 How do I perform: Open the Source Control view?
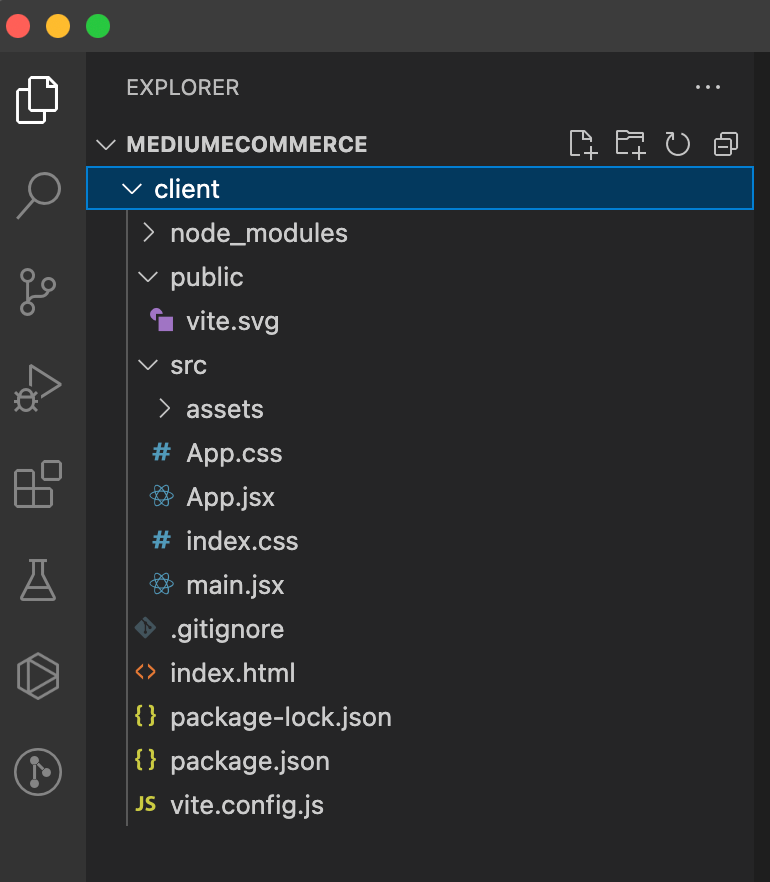38,291
